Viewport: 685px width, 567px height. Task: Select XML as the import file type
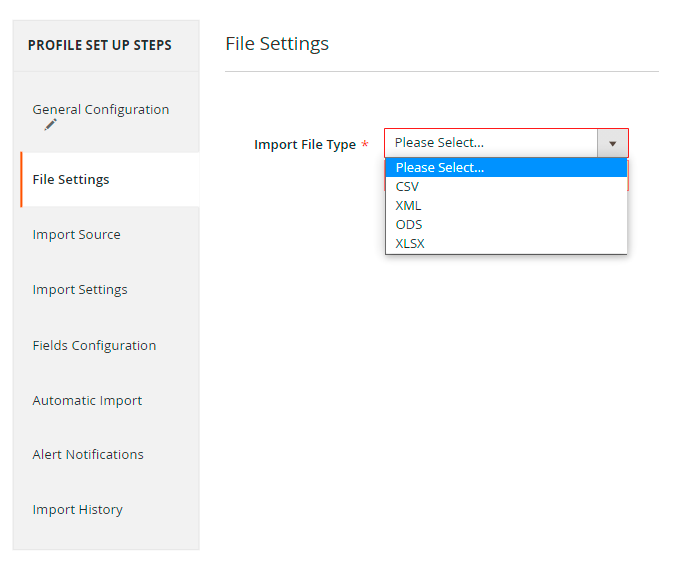pos(409,206)
